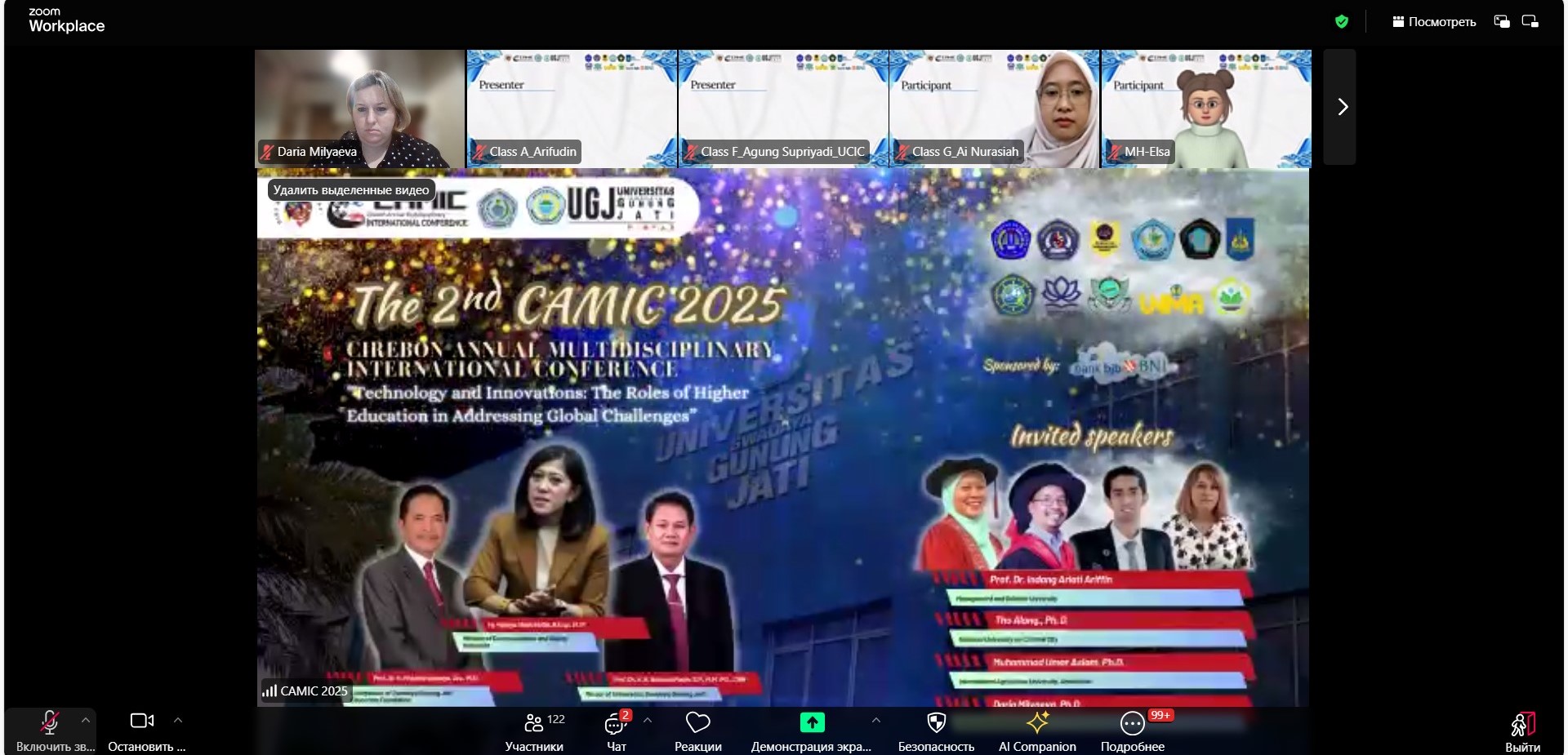Expand chat options arrow beside Чат
Viewport: 1568px width, 755px height.
648,721
